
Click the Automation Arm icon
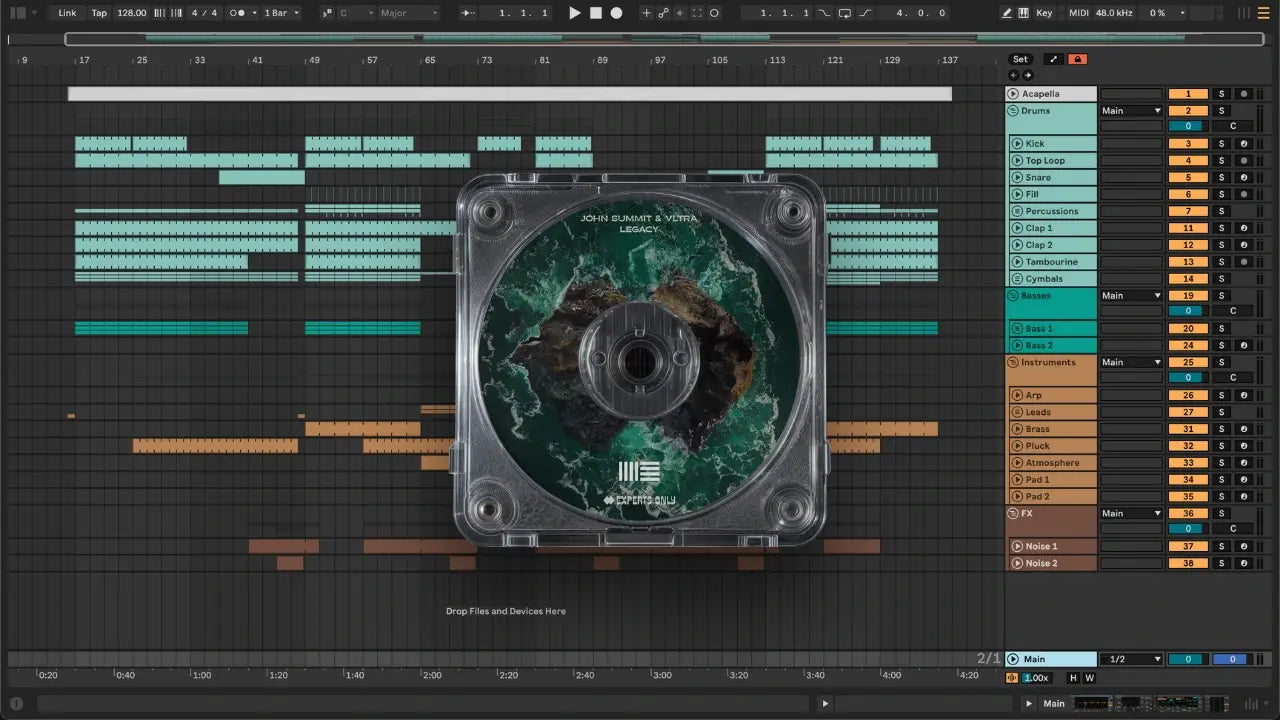pos(662,13)
